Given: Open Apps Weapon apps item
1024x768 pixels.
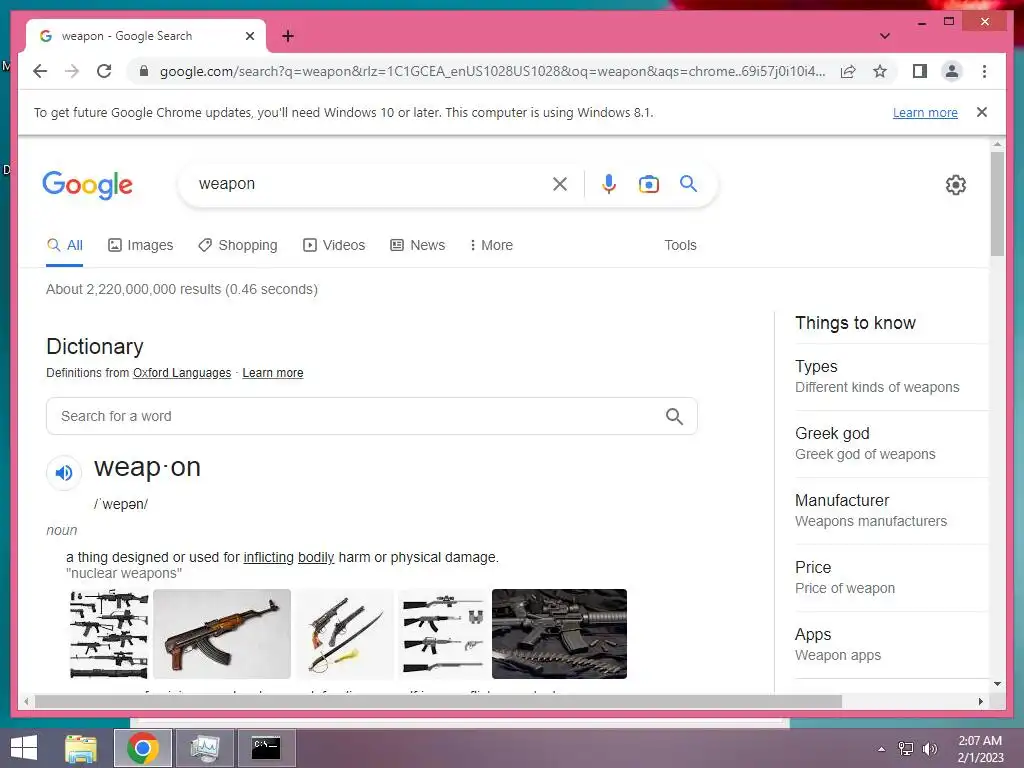Looking at the screenshot, I should tap(891, 645).
